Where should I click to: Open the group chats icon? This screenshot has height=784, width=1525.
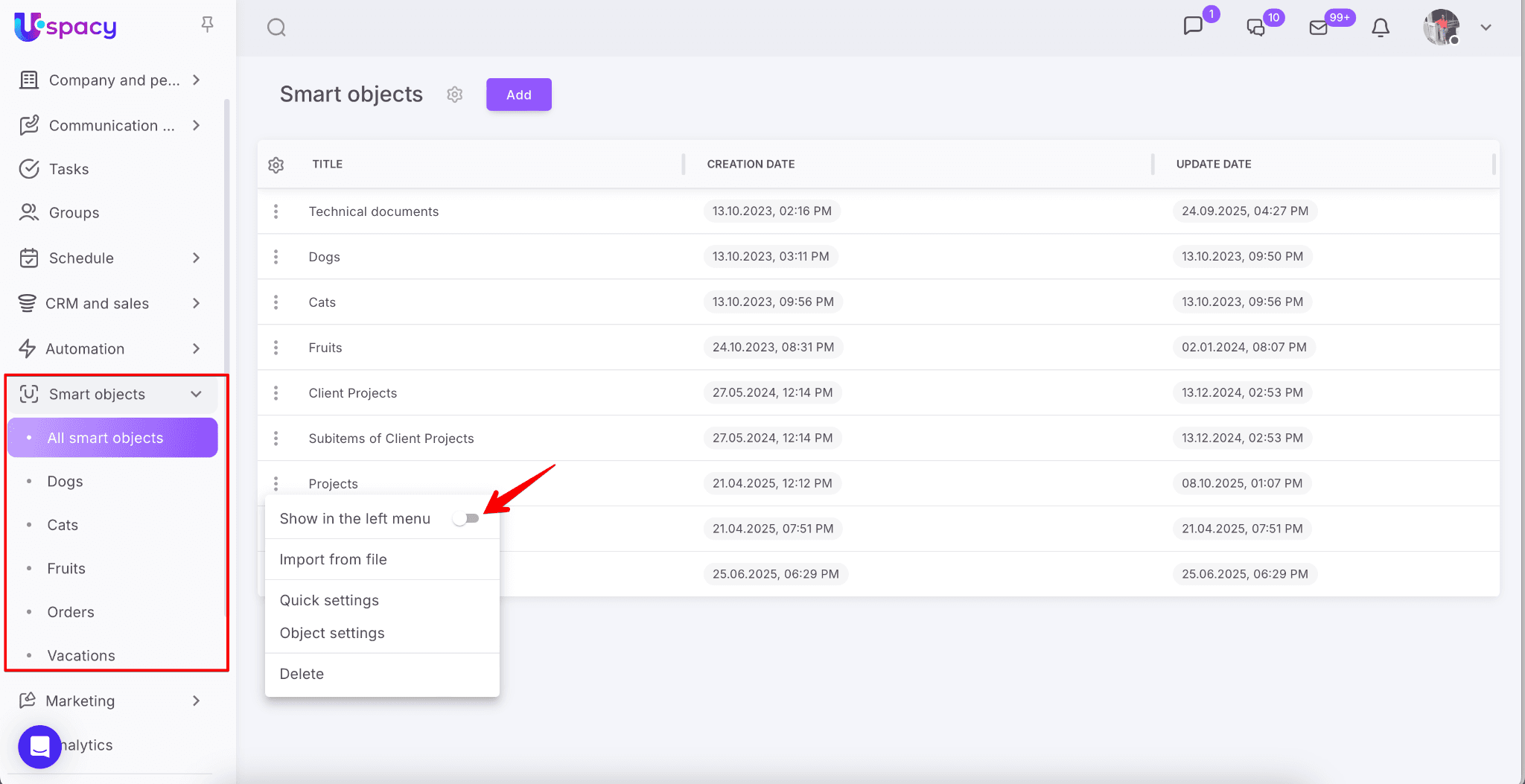[x=1255, y=28]
